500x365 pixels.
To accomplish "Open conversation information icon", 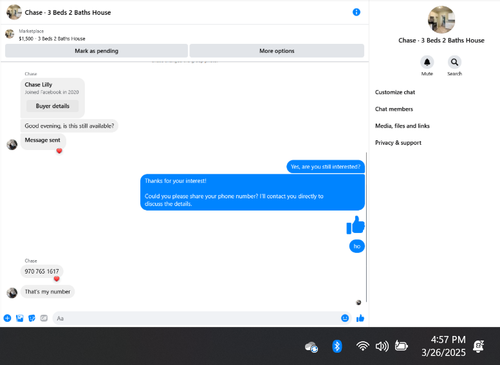I will [356, 12].
